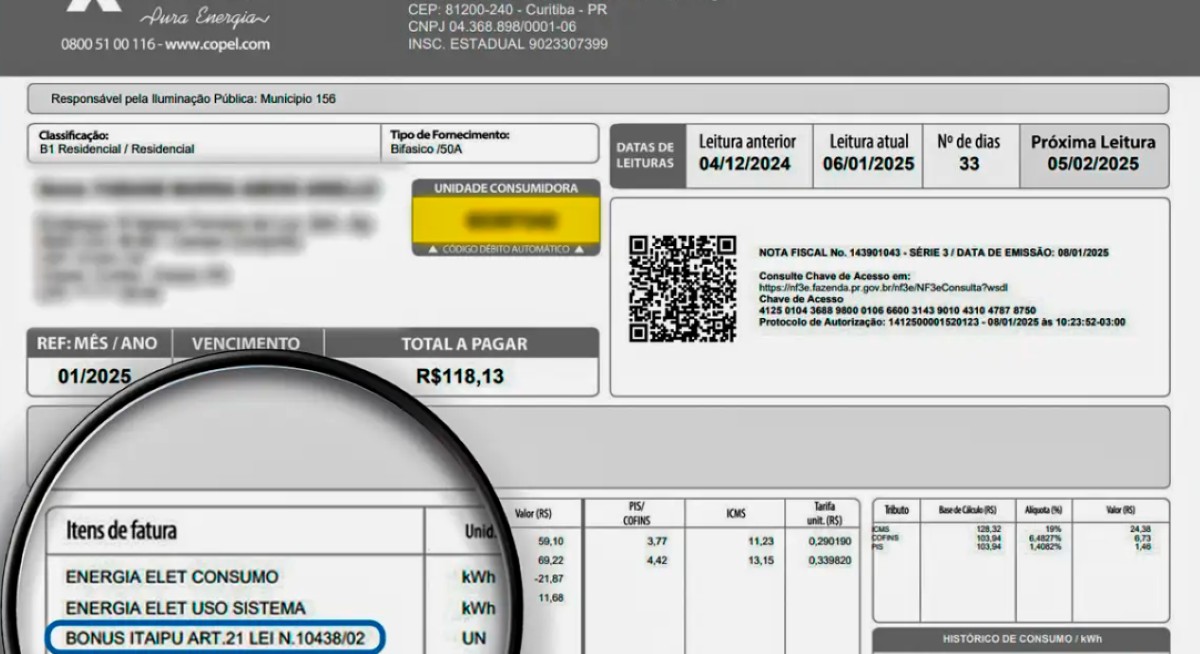
Task: Click the 'Alíquota (%)' header
Action: point(1043,510)
